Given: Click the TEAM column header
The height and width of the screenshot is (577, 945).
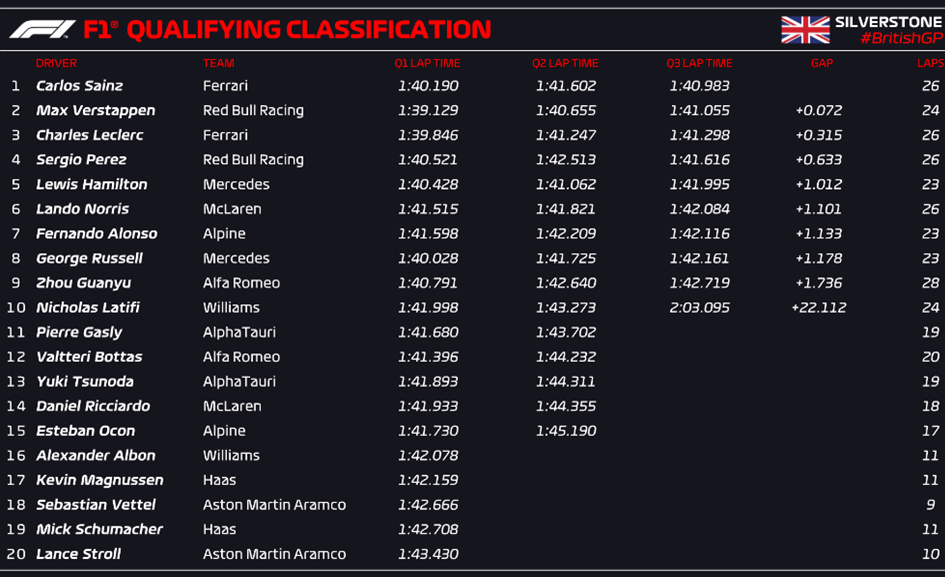Looking at the screenshot, I should pos(218,63).
